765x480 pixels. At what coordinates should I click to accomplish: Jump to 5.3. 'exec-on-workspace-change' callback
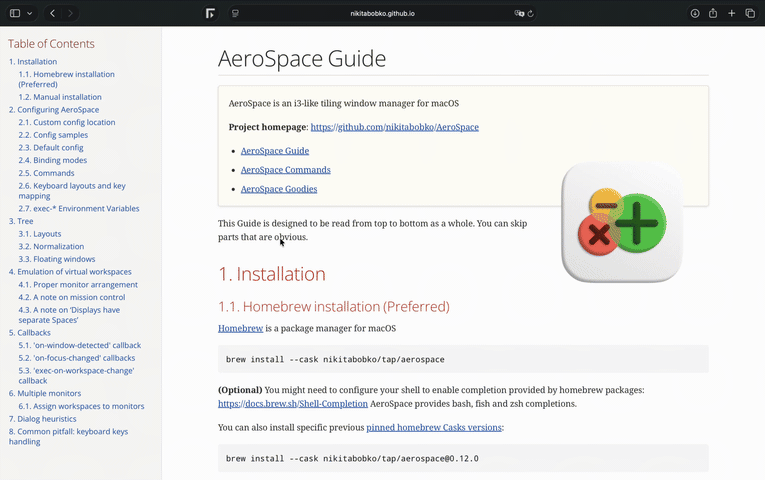[x=76, y=376]
